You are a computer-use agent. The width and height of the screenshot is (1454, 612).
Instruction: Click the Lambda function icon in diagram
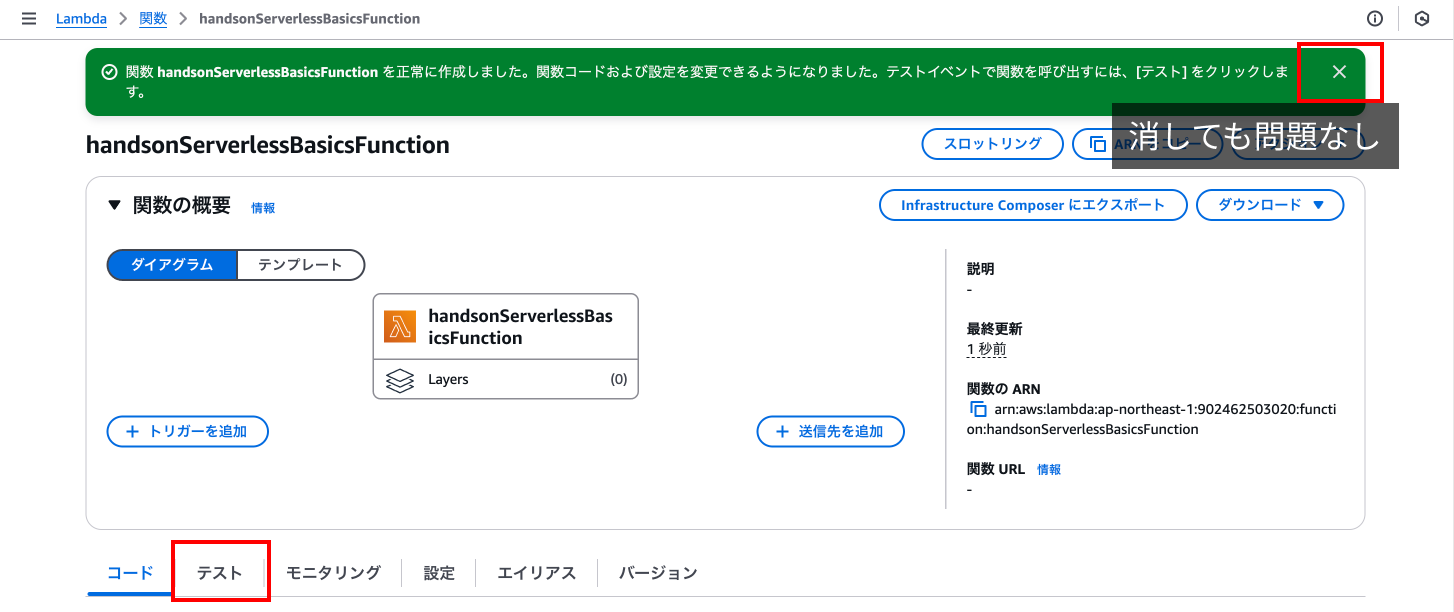[x=400, y=326]
